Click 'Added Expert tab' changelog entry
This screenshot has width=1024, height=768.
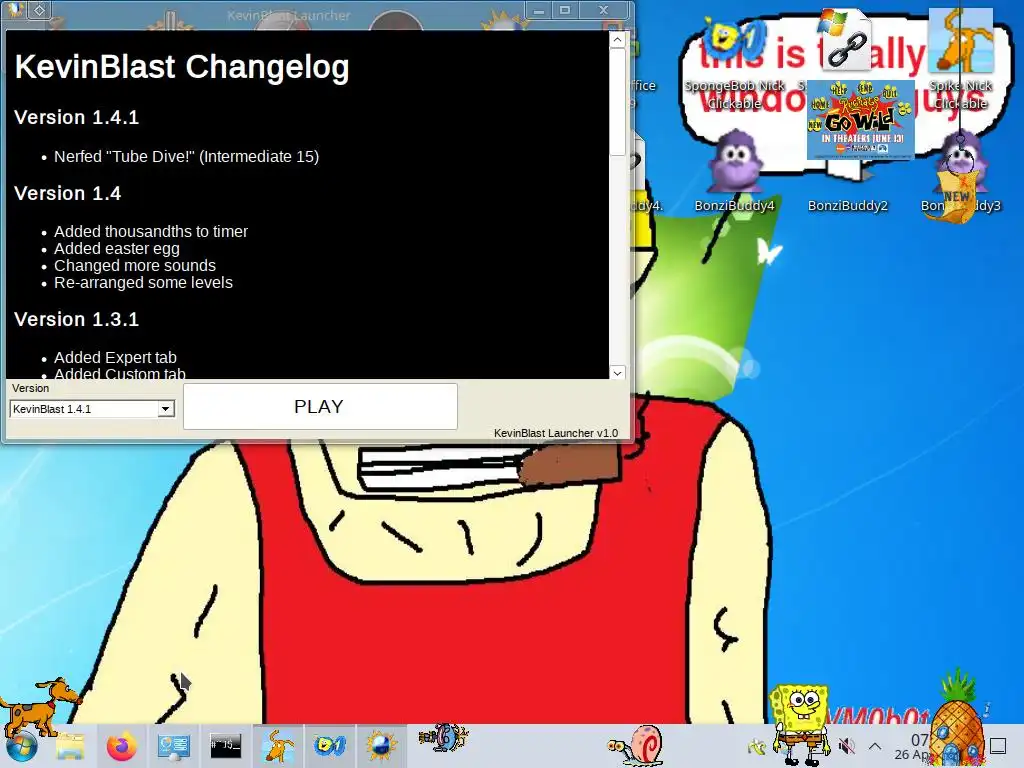point(115,358)
